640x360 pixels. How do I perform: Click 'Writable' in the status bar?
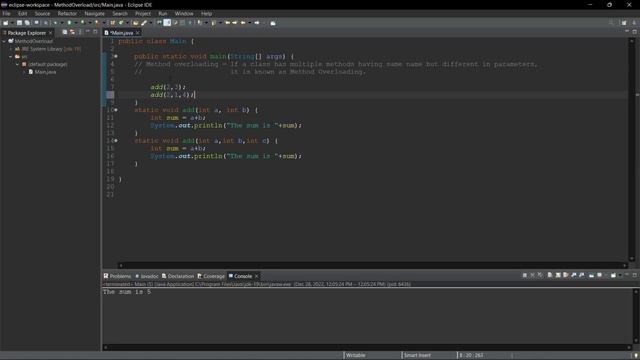tap(356, 355)
